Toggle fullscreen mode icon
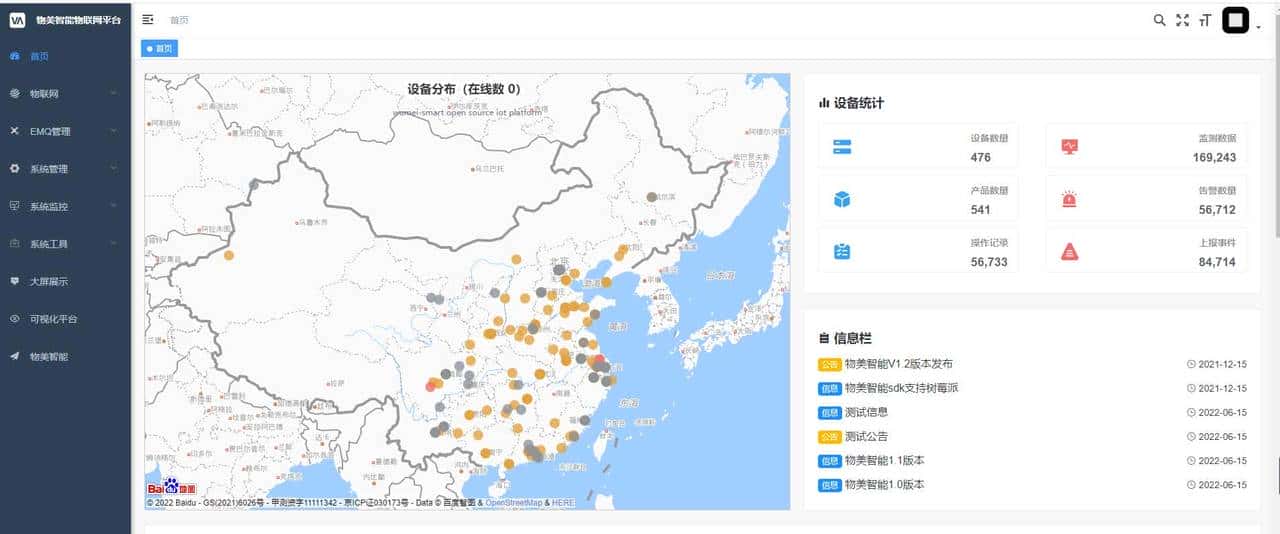The width and height of the screenshot is (1280, 534). point(1182,20)
